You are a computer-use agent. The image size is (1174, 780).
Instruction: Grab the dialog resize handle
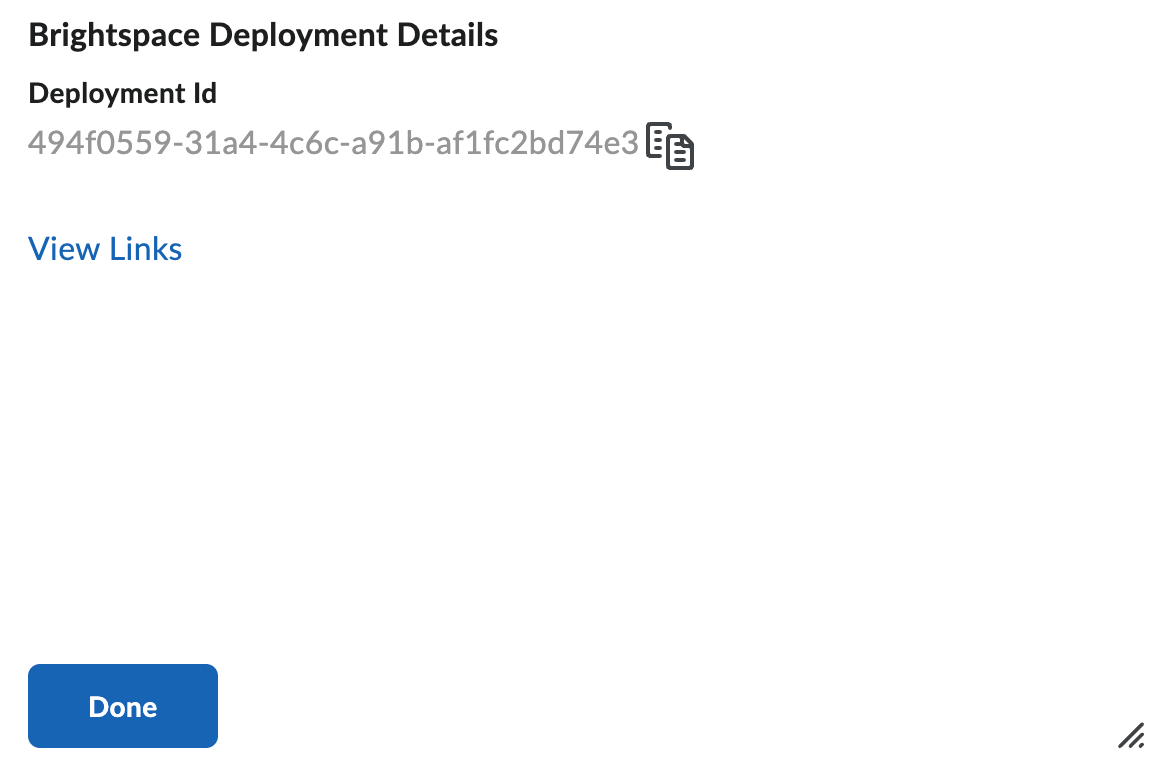pyautogui.click(x=1130, y=737)
